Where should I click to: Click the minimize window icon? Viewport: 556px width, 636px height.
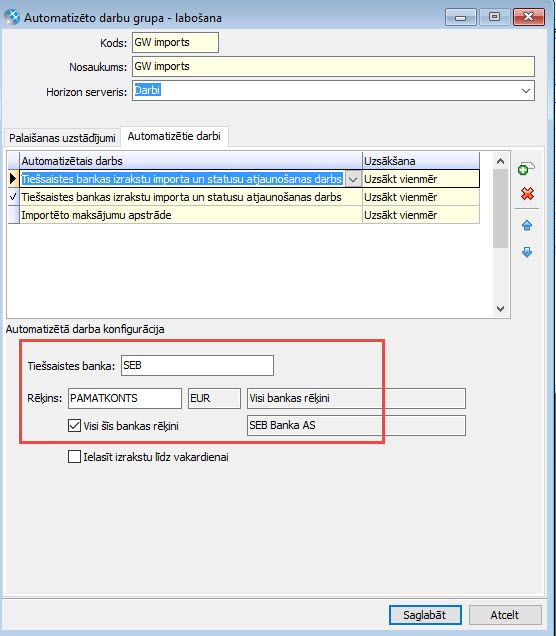(460, 17)
